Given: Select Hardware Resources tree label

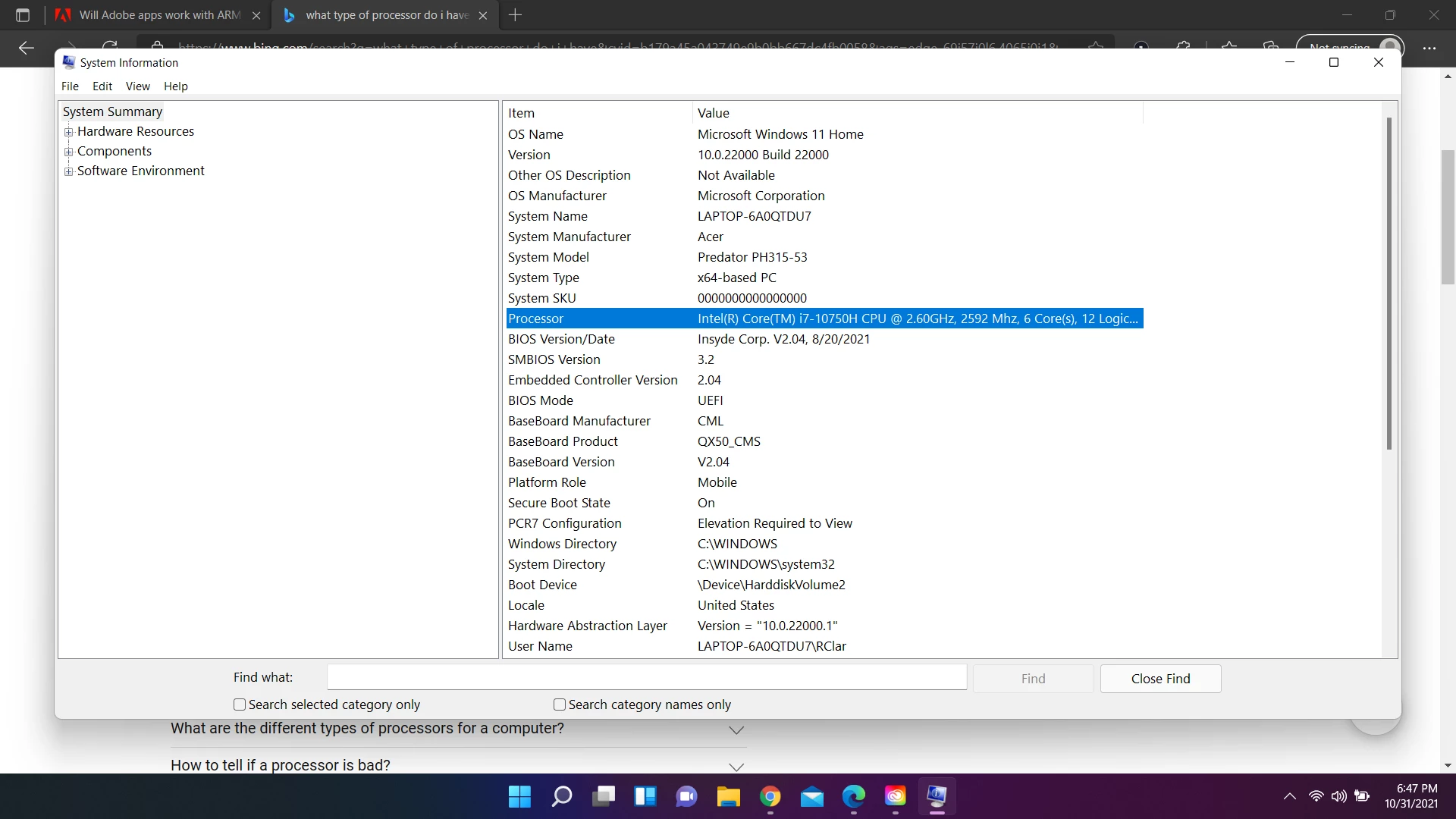Looking at the screenshot, I should point(136,131).
